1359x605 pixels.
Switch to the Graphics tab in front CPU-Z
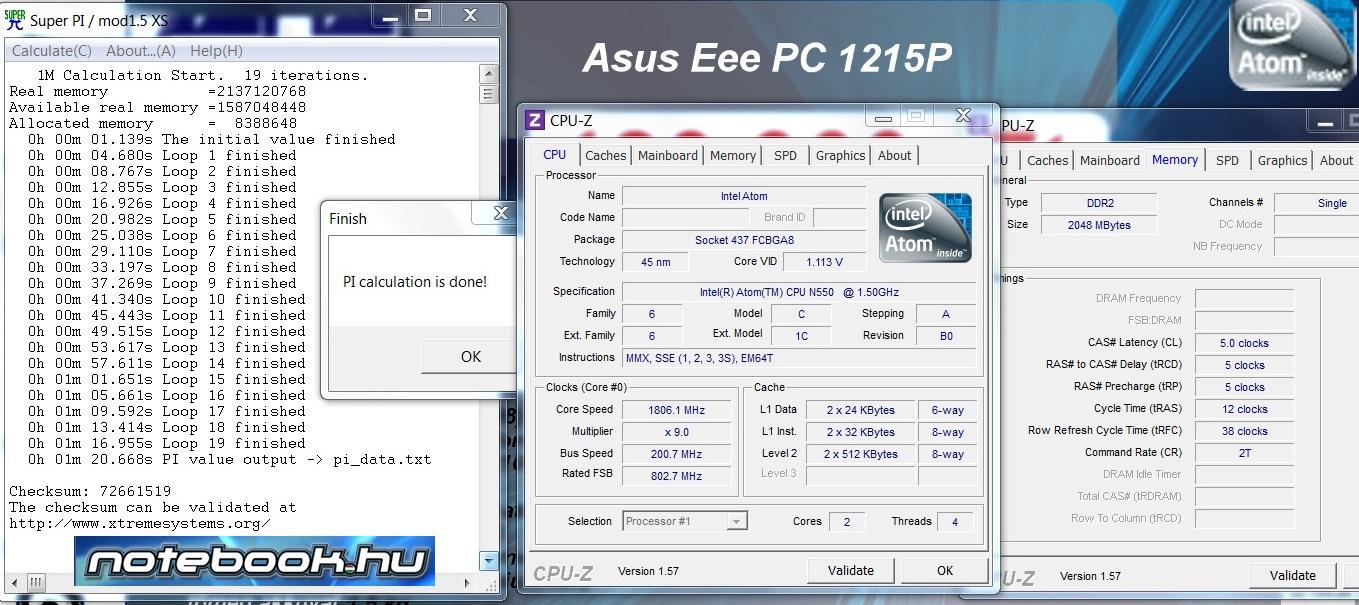(840, 155)
